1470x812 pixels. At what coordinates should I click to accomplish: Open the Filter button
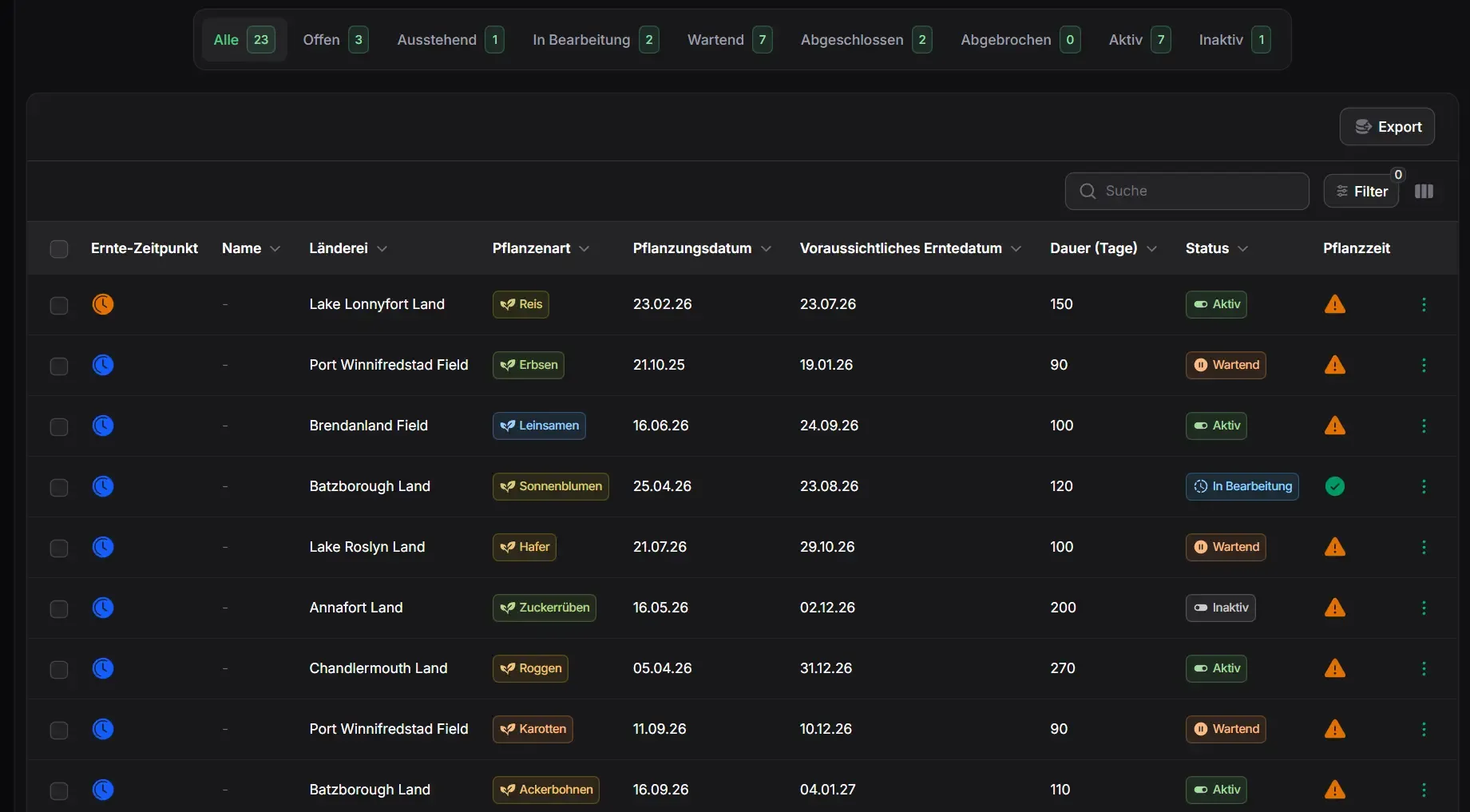(1361, 192)
